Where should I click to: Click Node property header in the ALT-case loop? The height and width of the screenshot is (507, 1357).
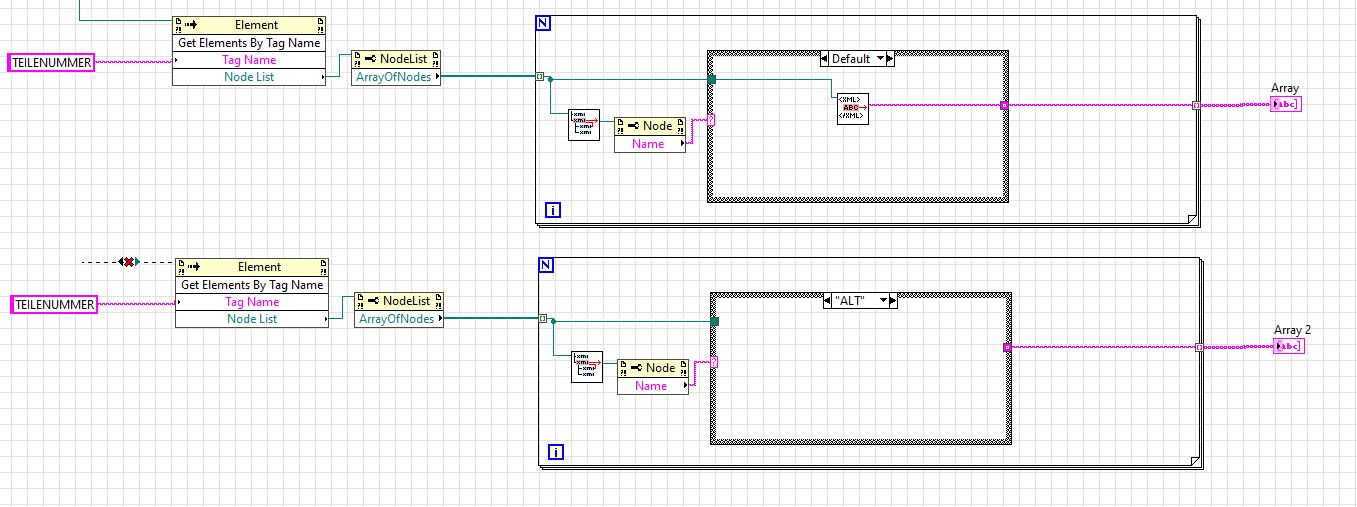click(x=653, y=368)
